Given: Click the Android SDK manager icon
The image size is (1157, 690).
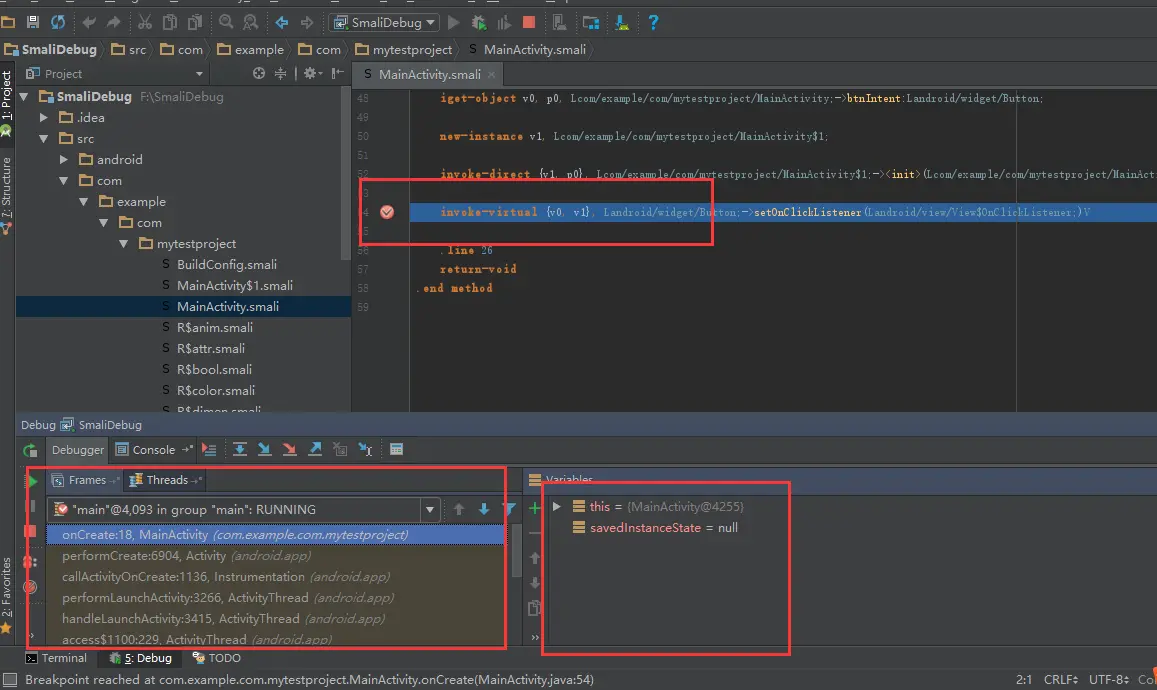Looking at the screenshot, I should coord(622,23).
